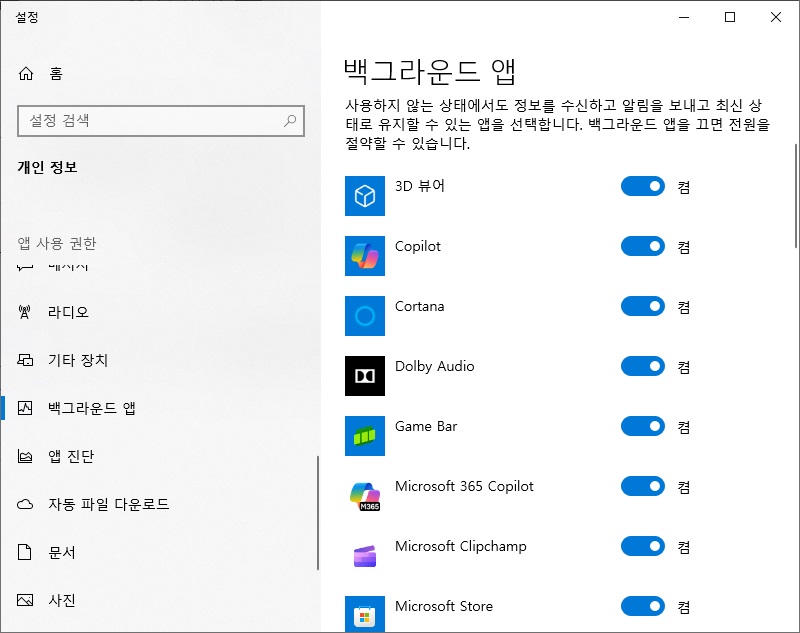Click the 앱 진단 chart icon
Screen dimensions: 800x633
[25, 456]
